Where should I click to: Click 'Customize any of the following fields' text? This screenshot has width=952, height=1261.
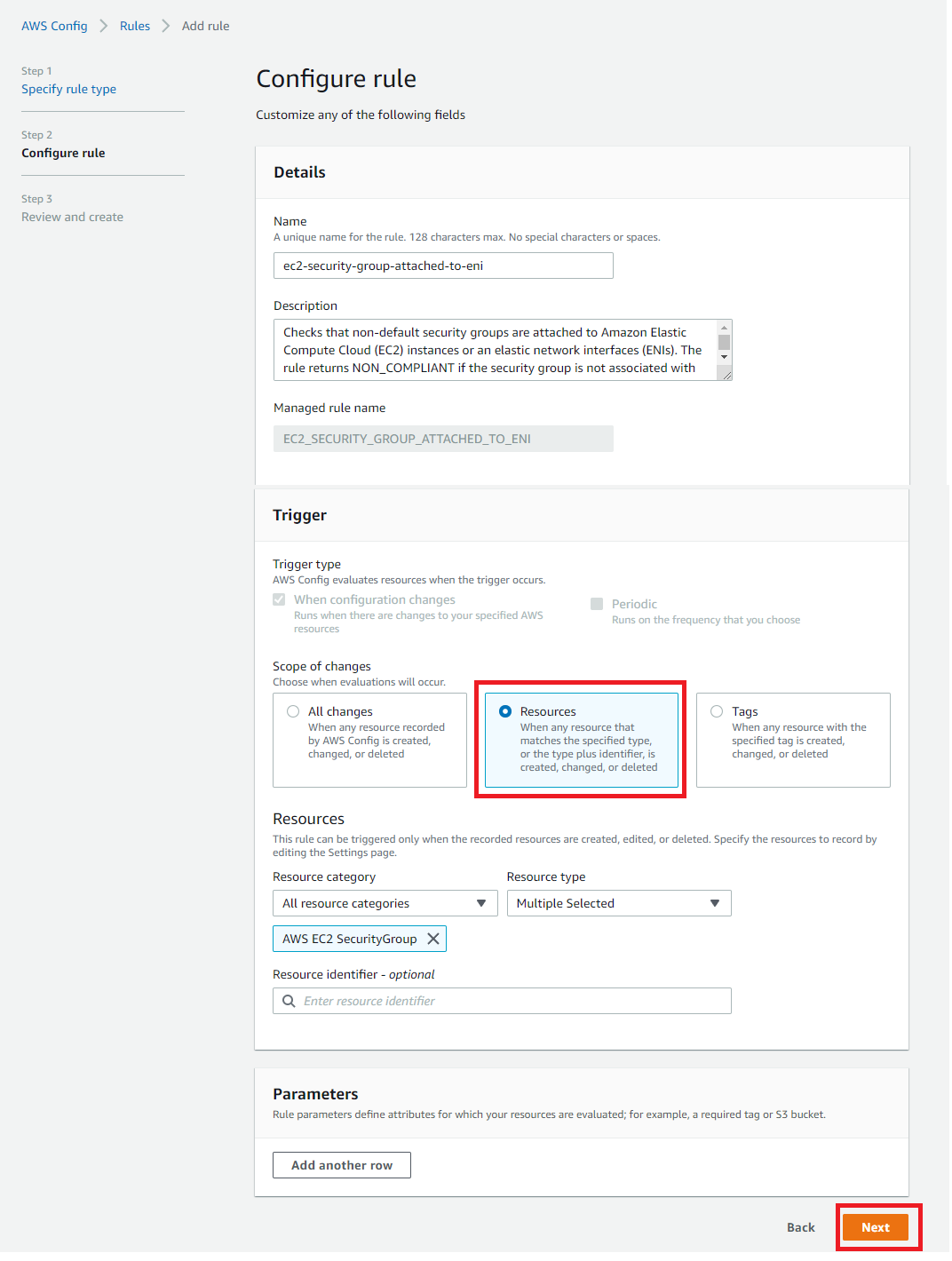(361, 115)
